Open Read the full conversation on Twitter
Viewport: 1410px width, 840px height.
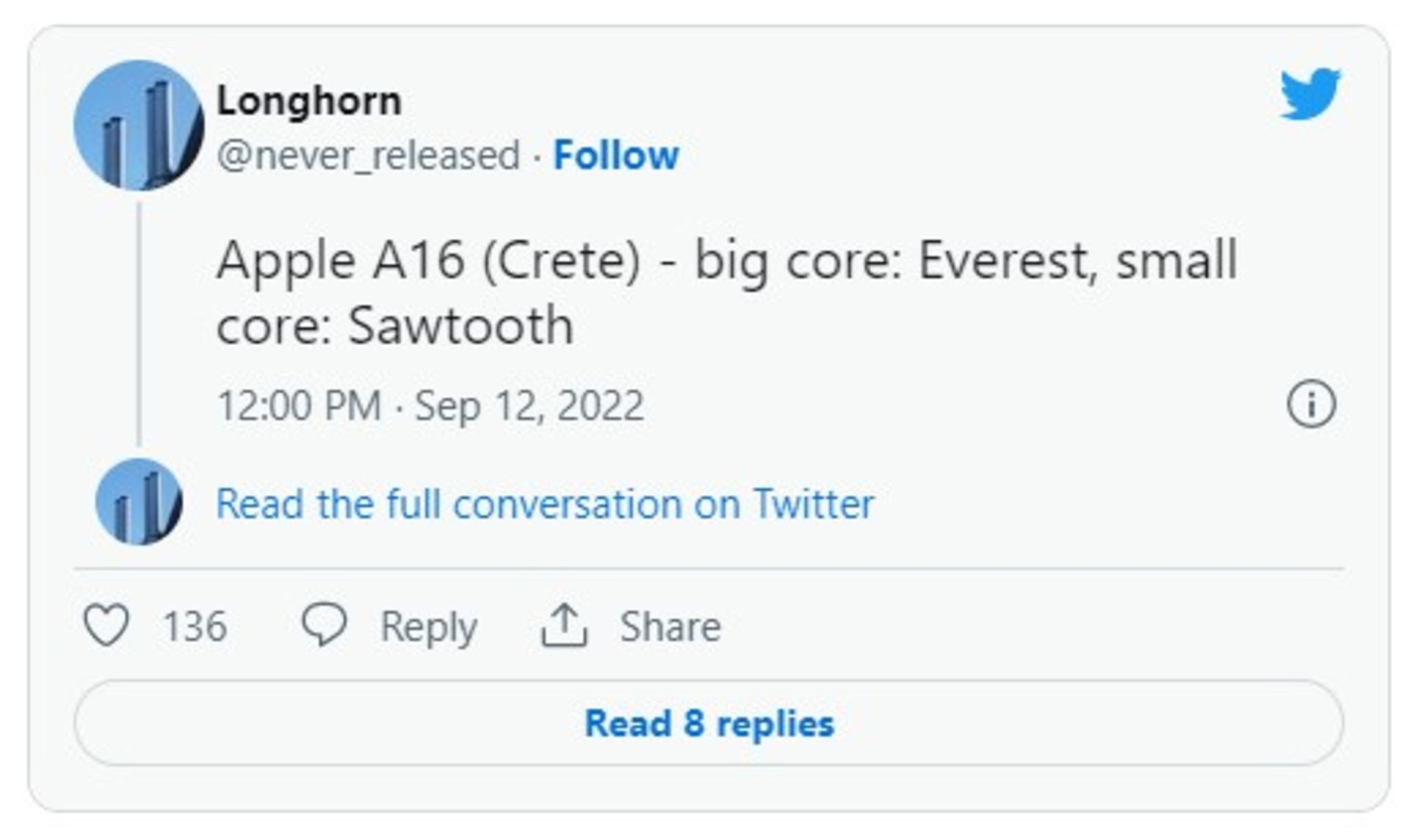point(544,504)
